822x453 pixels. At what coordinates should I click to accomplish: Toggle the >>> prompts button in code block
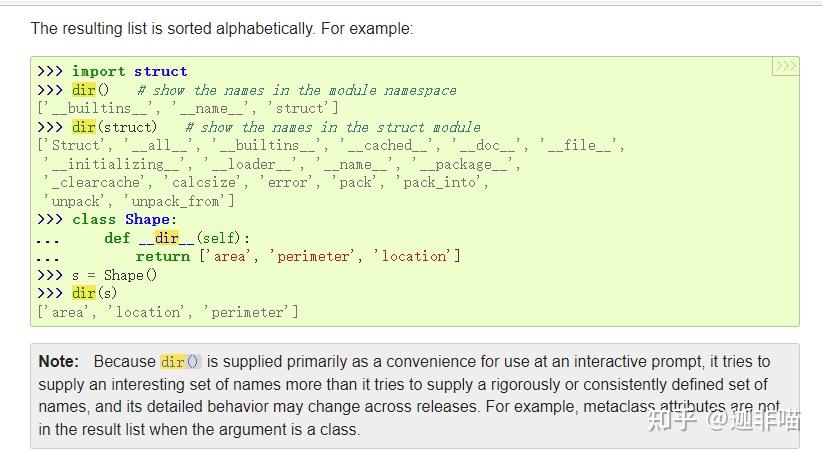(785, 67)
